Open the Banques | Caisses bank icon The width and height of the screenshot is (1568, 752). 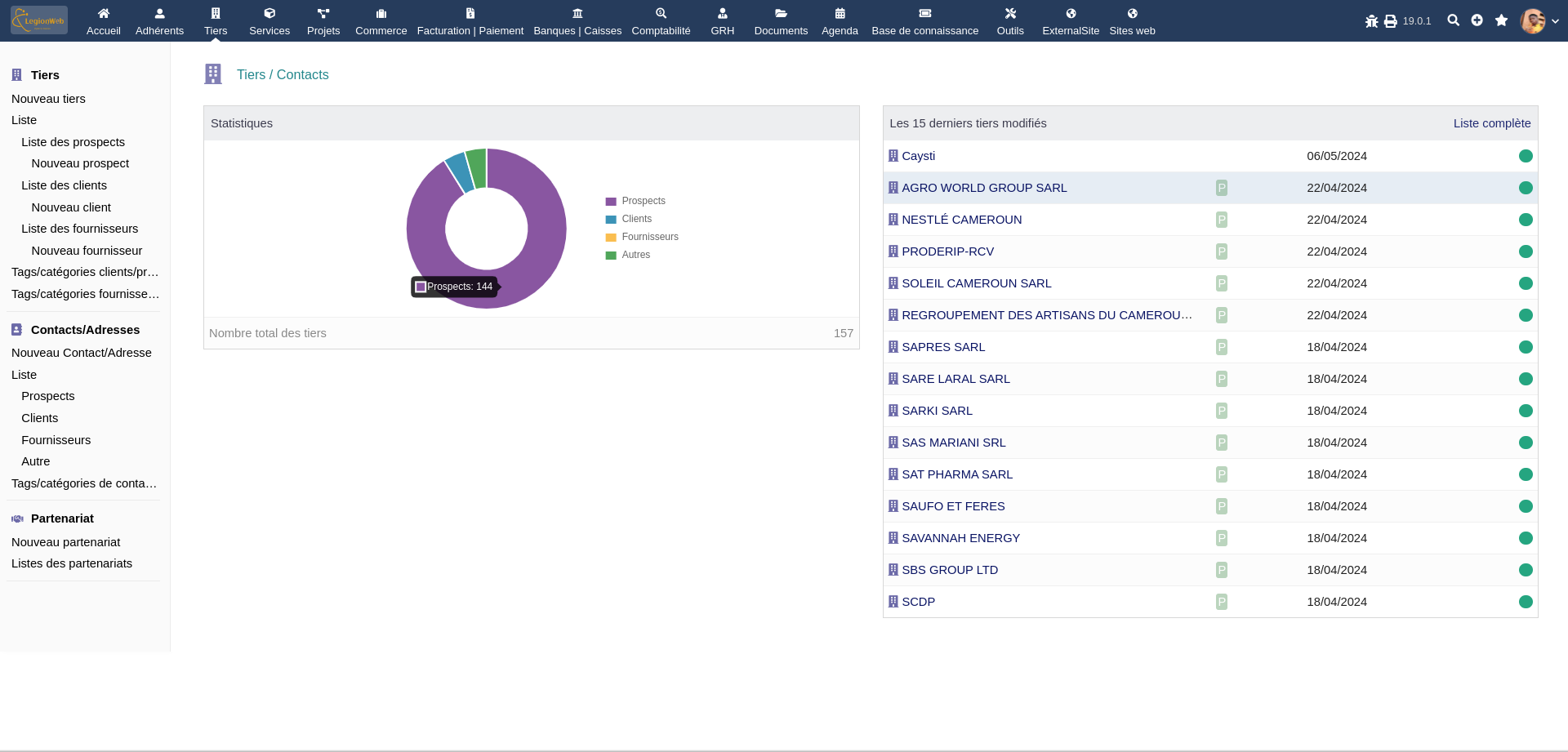(577, 13)
